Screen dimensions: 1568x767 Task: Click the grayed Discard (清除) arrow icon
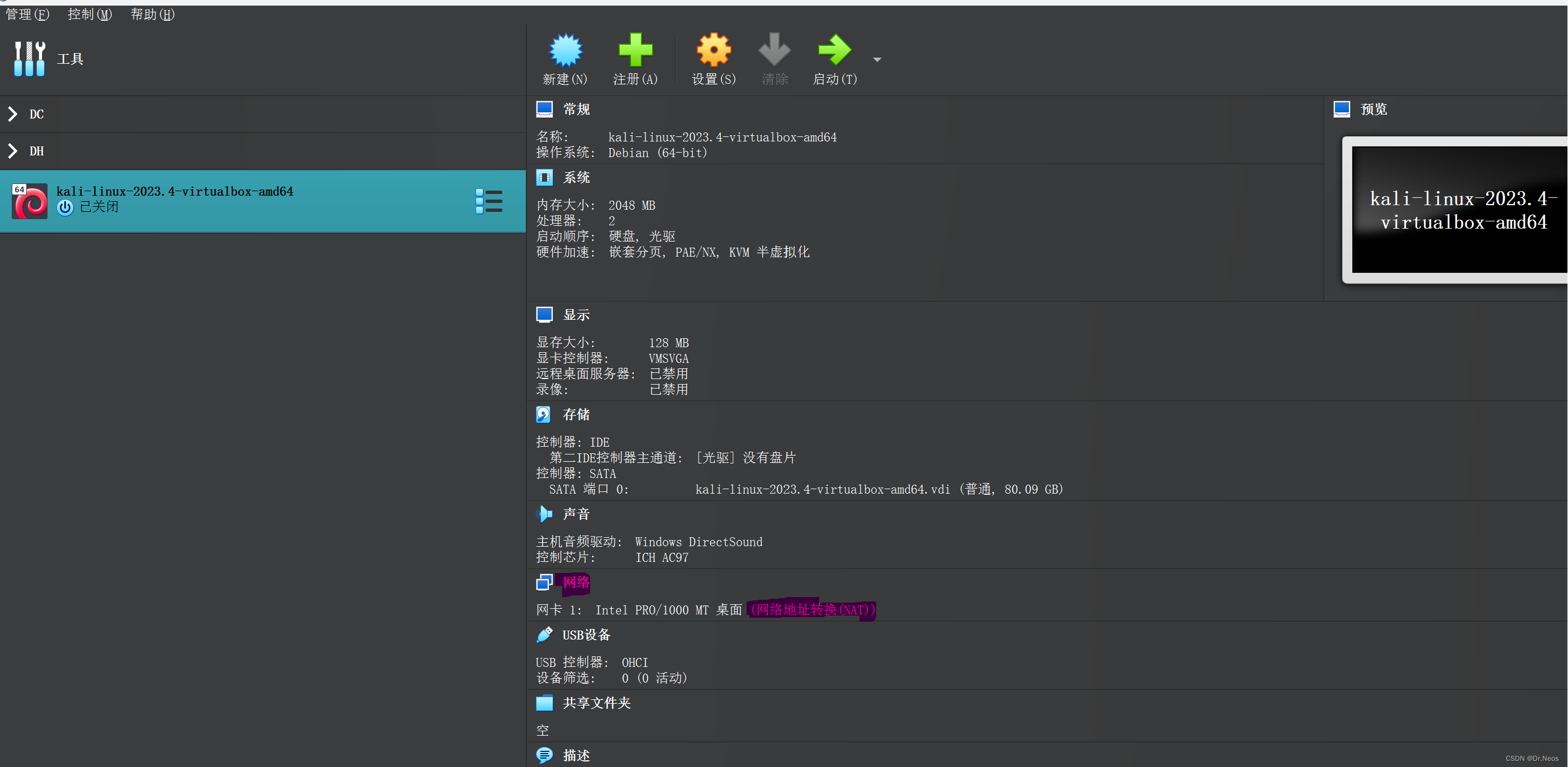point(775,50)
